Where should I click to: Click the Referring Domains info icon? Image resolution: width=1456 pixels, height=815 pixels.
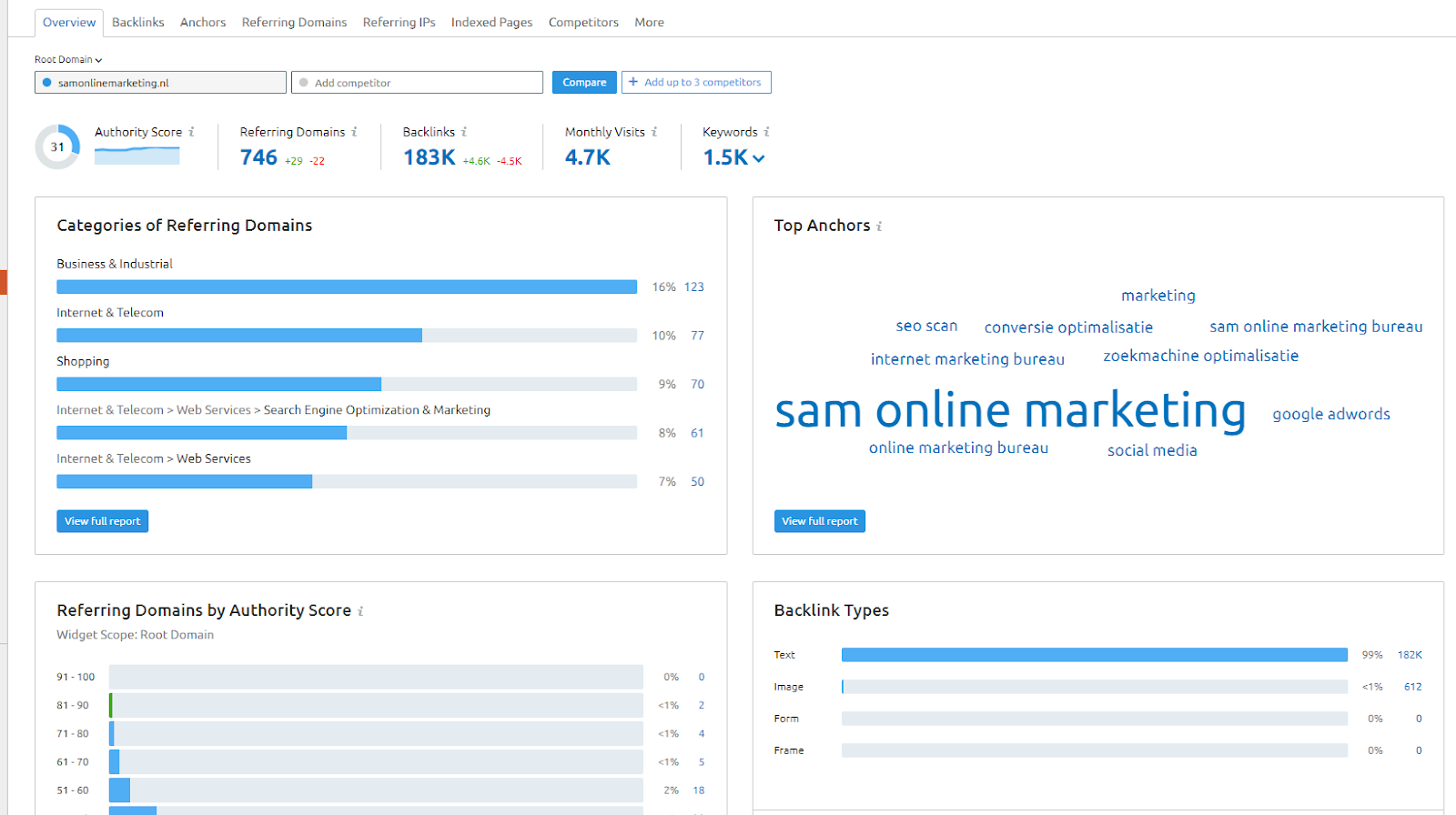coord(354,132)
